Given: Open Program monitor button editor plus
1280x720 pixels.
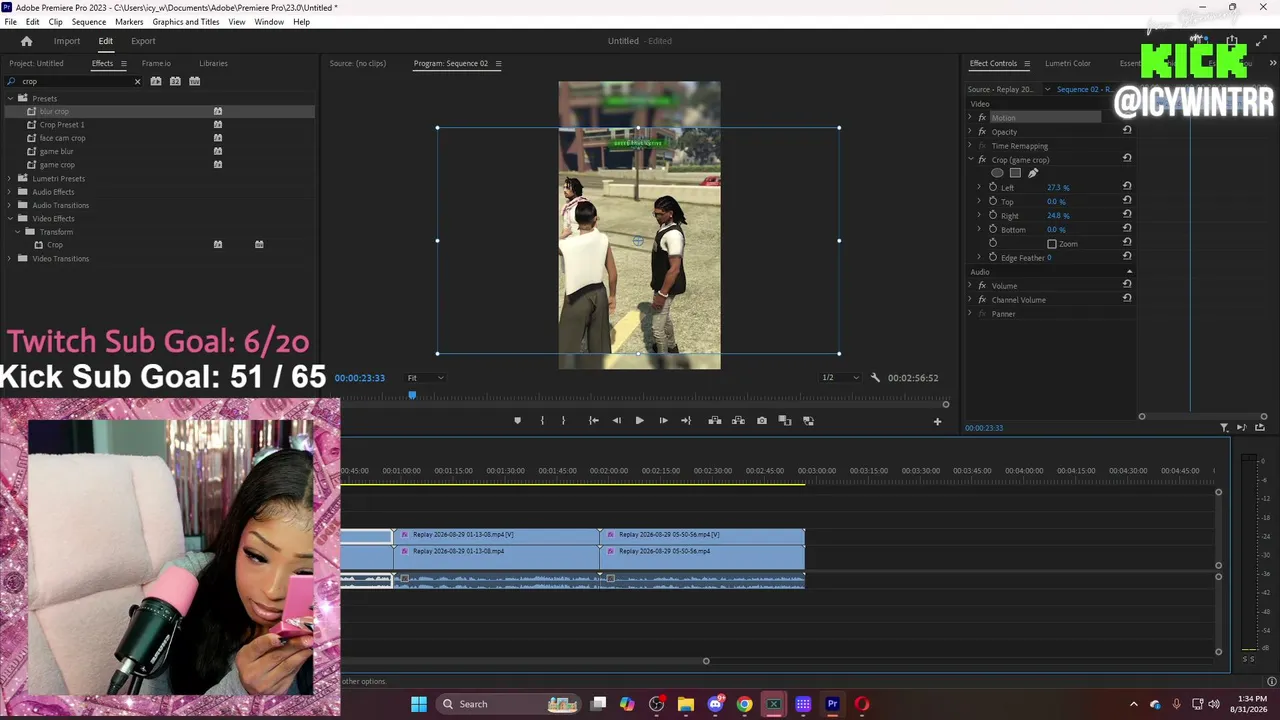Looking at the screenshot, I should pos(937,422).
